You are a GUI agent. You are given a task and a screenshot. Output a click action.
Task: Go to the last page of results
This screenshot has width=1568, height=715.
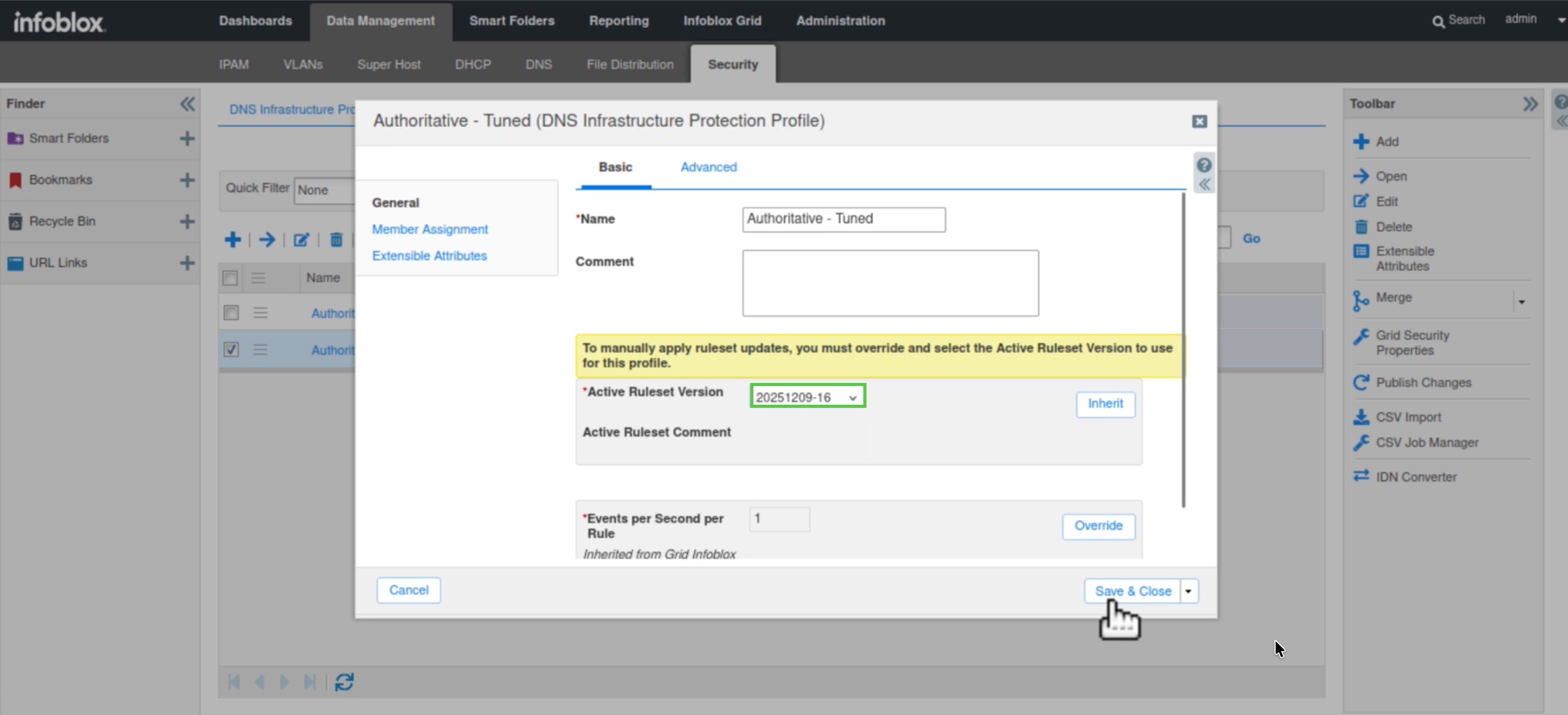pyautogui.click(x=310, y=682)
